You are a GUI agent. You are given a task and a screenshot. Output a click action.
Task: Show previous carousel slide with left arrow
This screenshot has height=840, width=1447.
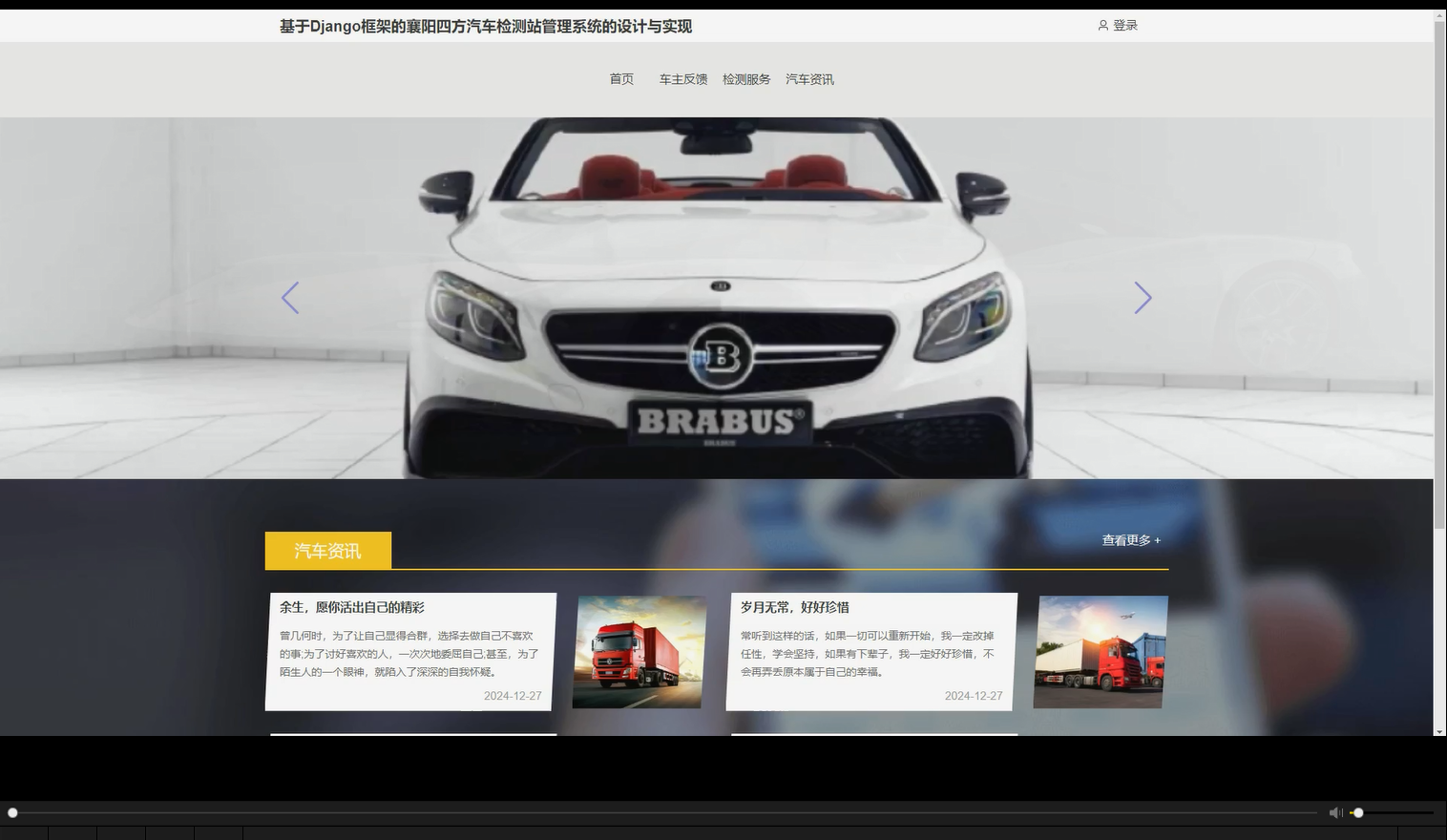pos(290,298)
